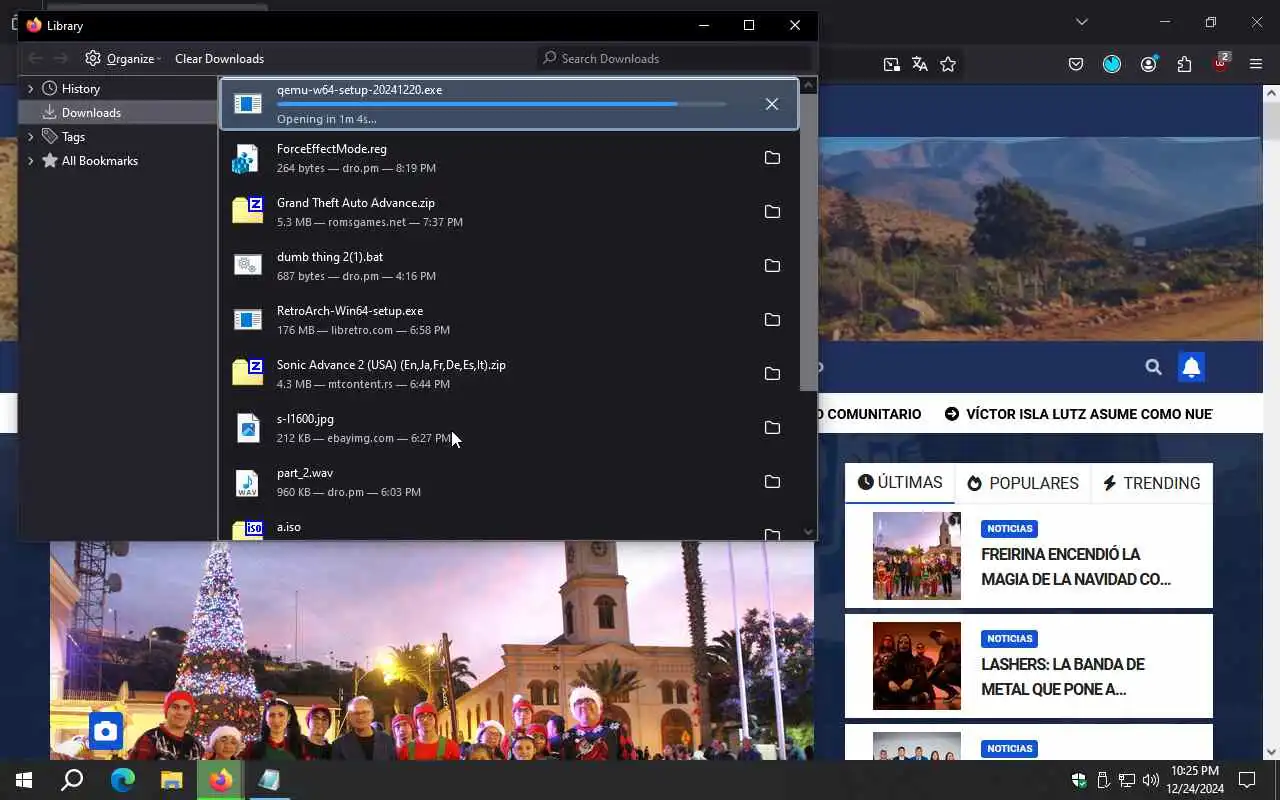Screen dimensions: 1280x800
Task: Open volume control in system tray
Action: click(x=1150, y=780)
